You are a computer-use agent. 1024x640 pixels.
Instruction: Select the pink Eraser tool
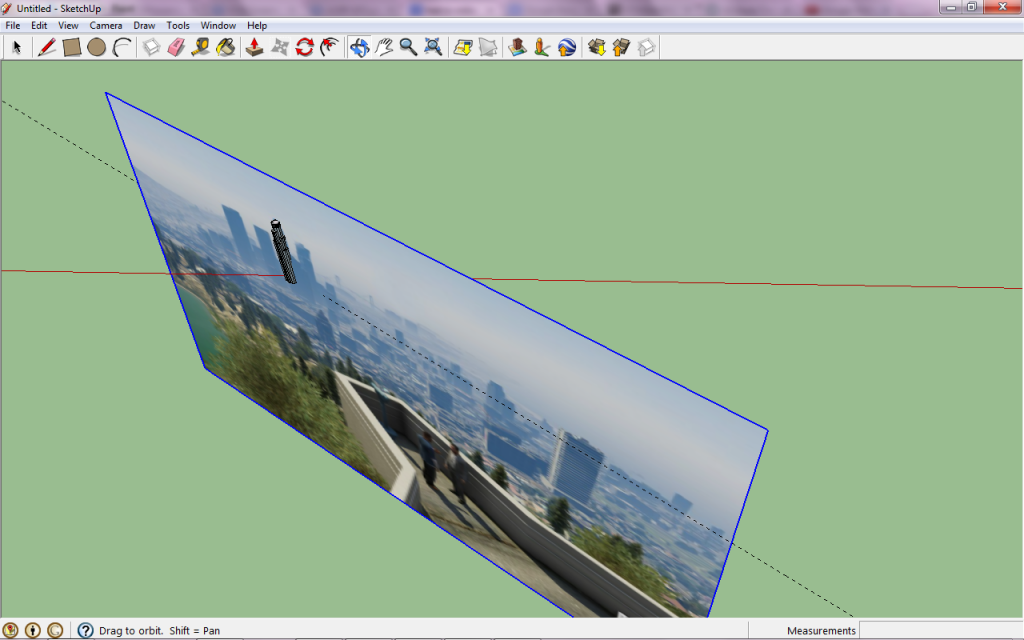176,47
